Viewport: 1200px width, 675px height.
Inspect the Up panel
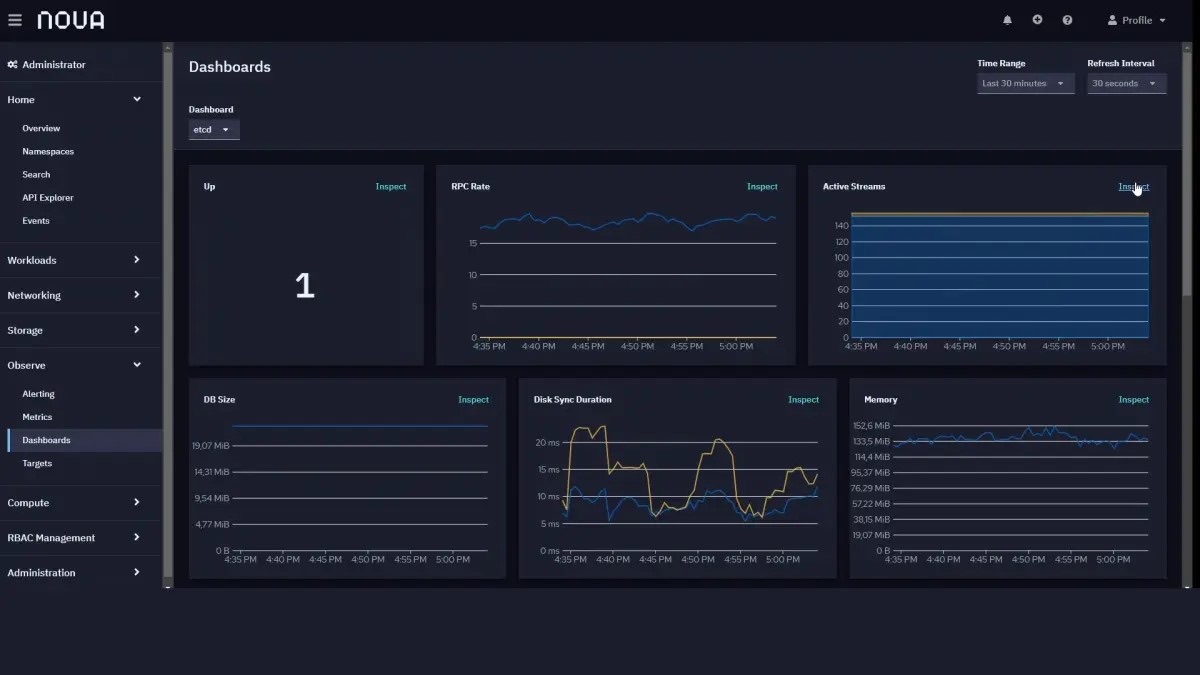391,187
